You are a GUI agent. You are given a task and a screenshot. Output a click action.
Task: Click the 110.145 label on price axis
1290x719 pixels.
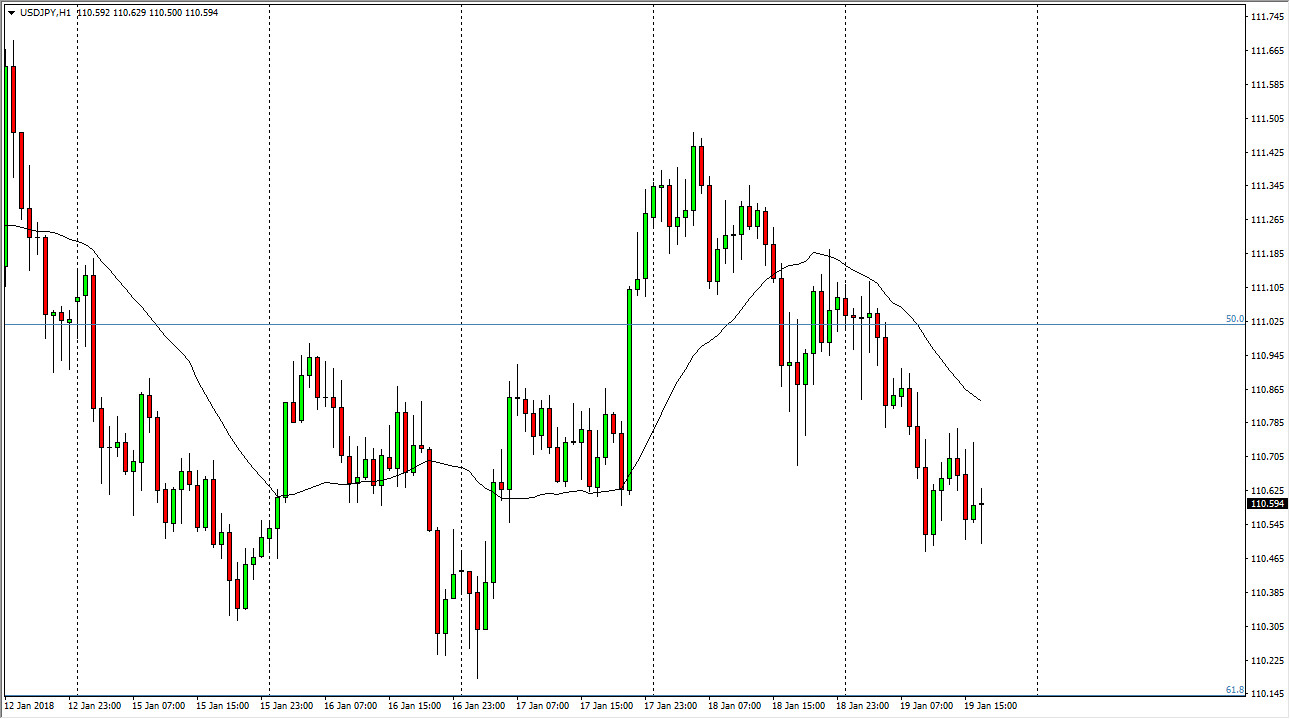pos(1267,694)
